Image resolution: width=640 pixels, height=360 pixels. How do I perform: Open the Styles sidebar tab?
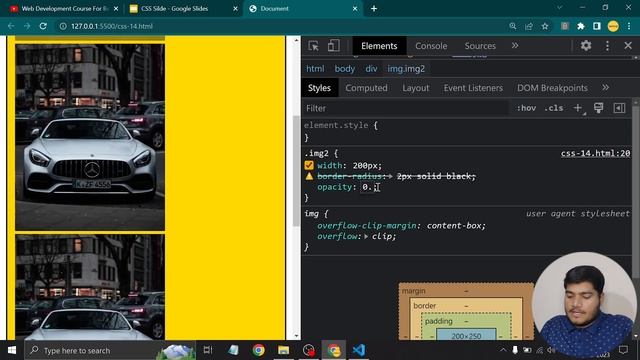pos(319,88)
